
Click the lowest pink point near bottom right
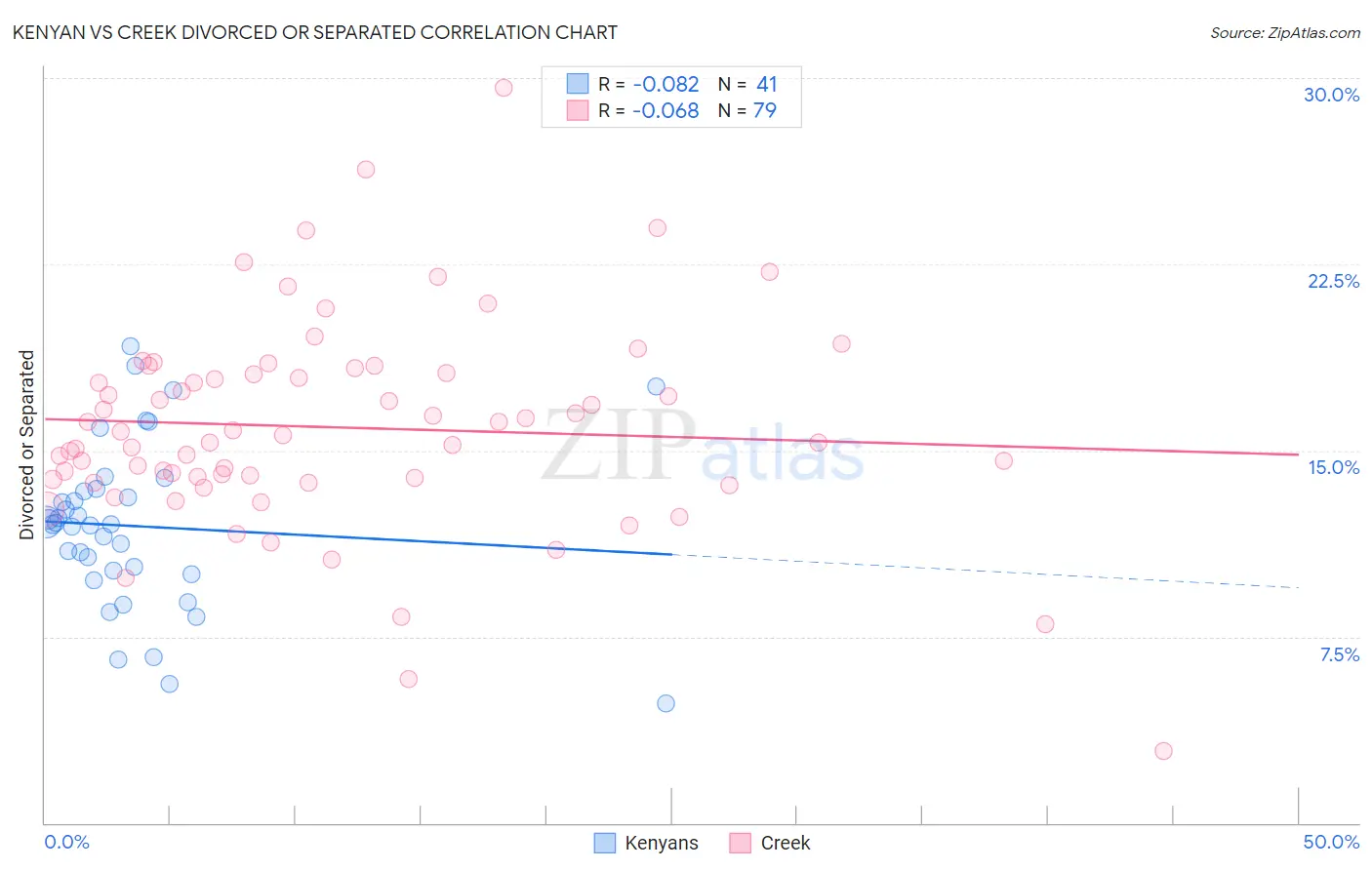1163,751
